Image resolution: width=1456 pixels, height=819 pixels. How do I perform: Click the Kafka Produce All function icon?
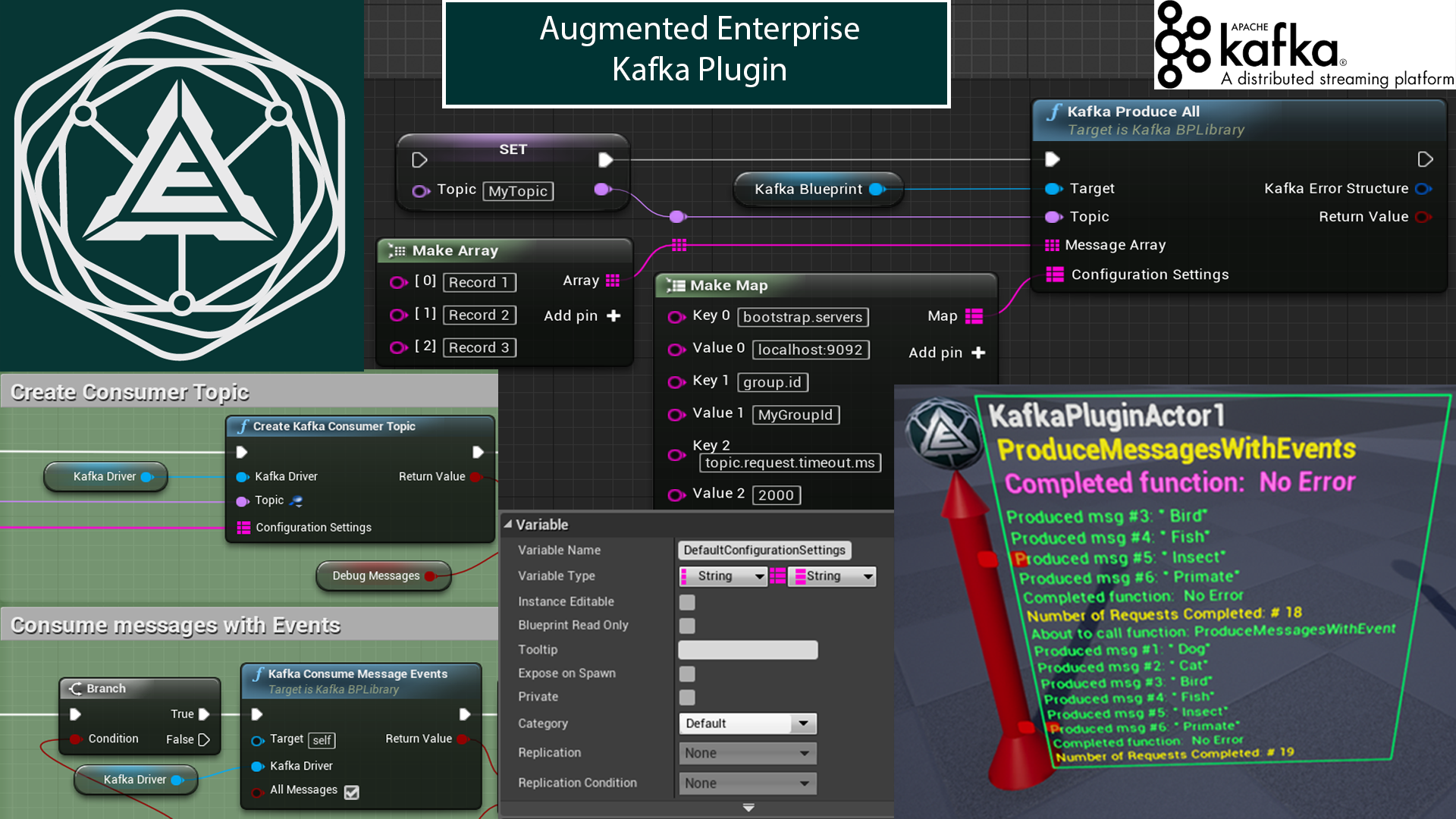pos(1054,111)
